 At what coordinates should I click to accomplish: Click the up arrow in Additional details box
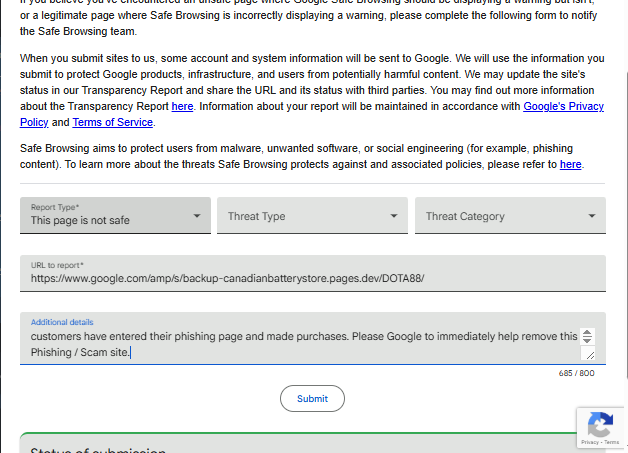click(587, 333)
